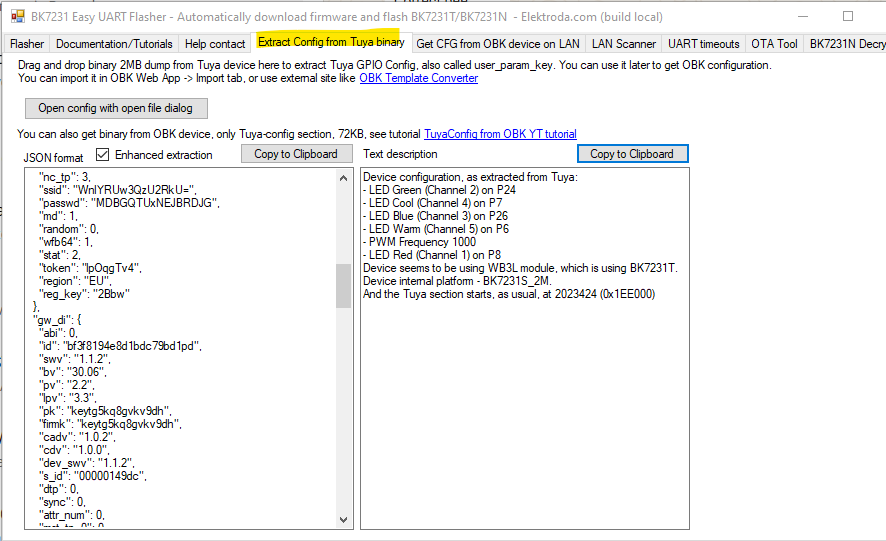Image resolution: width=886 pixels, height=541 pixels.
Task: Click the "wfb64": 1 line
Action: tap(66, 242)
